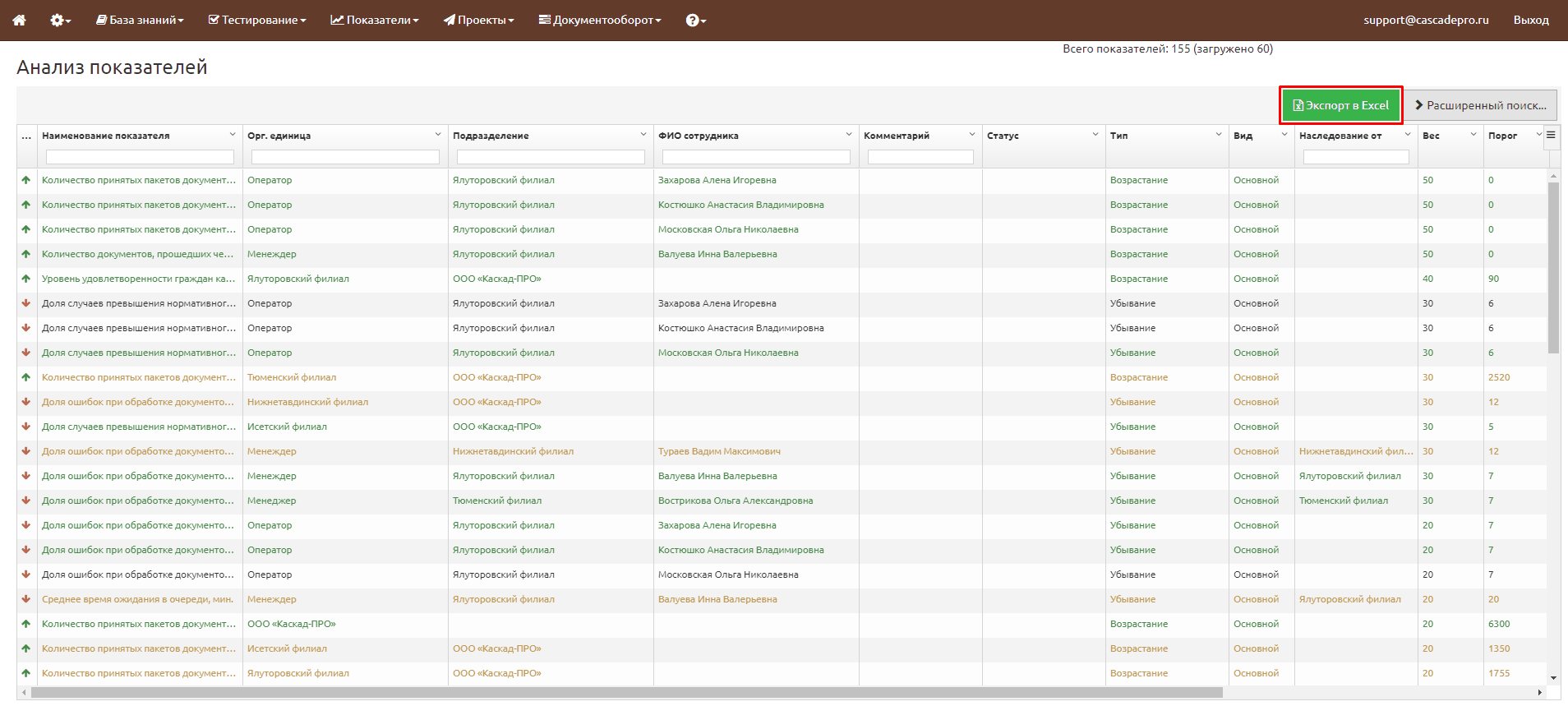Click the Наименование показателя filter field
Screen dimensions: 1568x706
[140, 157]
